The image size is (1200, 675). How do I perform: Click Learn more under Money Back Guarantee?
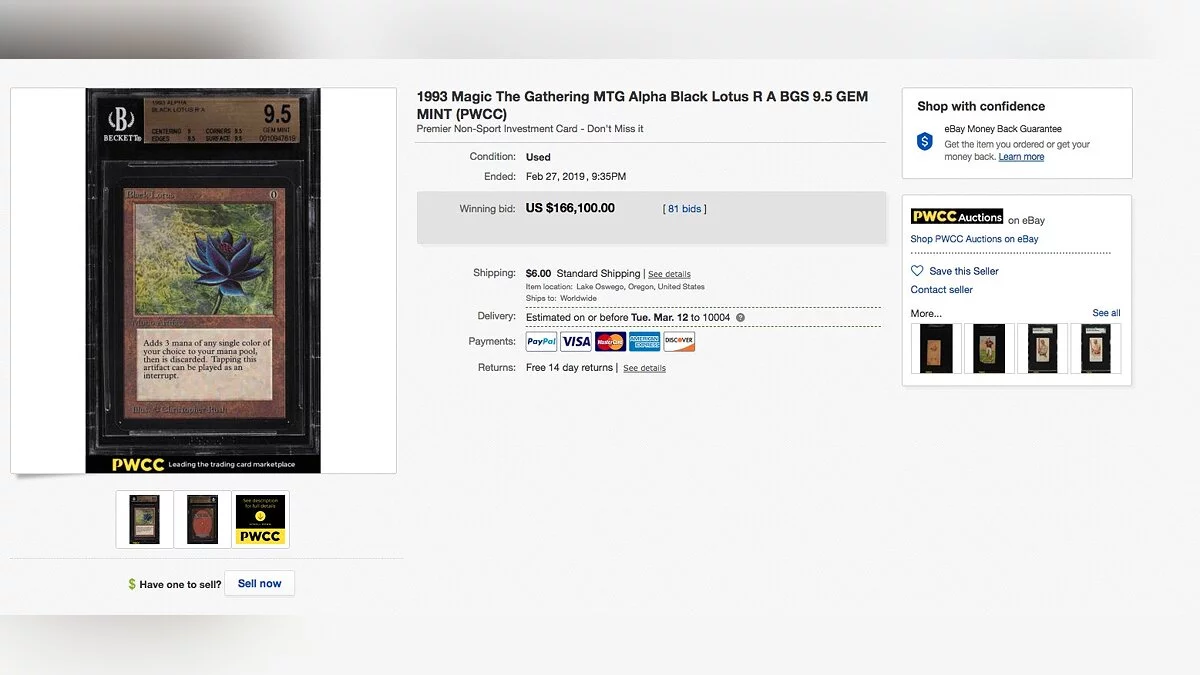1021,157
